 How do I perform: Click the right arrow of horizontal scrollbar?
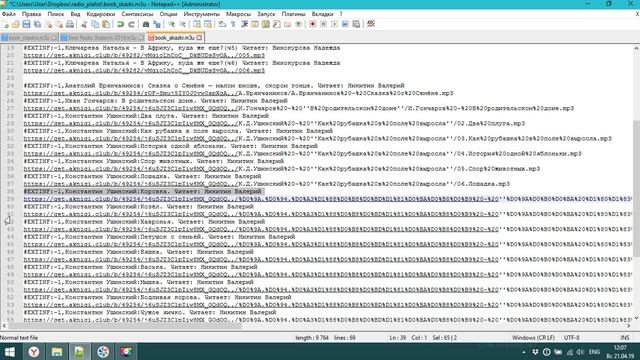point(629,325)
